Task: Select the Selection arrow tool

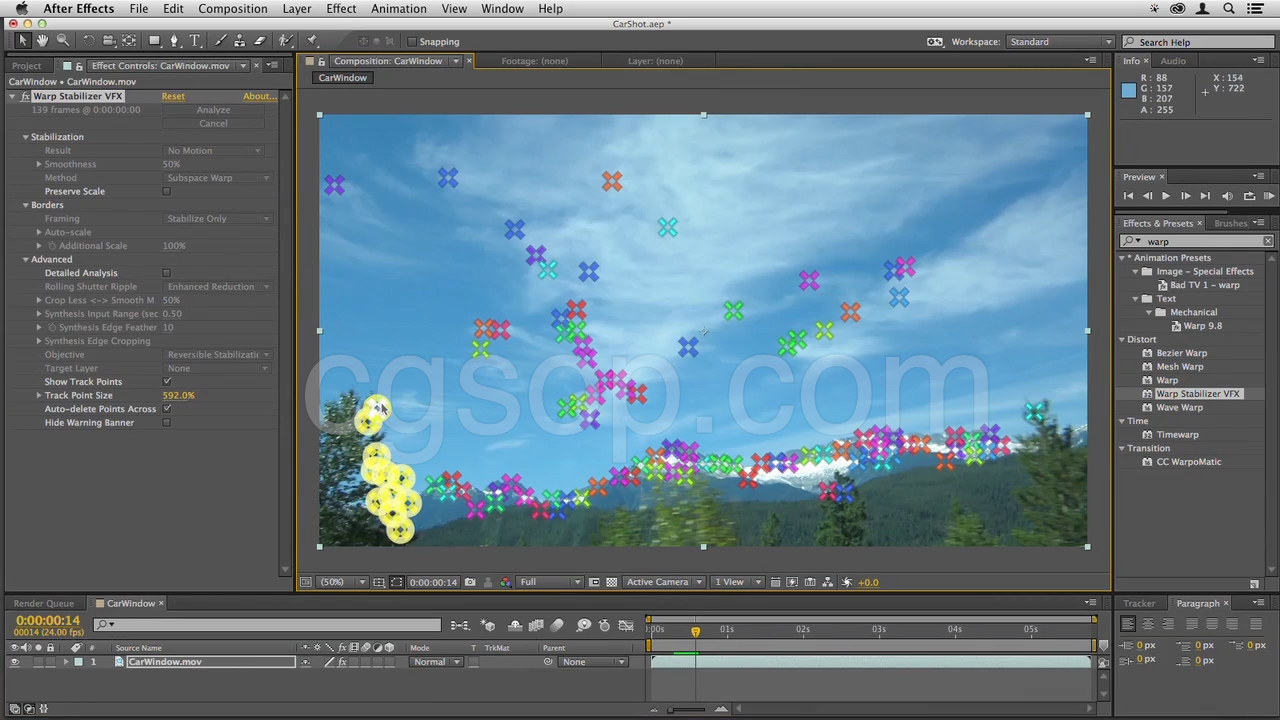Action: coord(22,41)
